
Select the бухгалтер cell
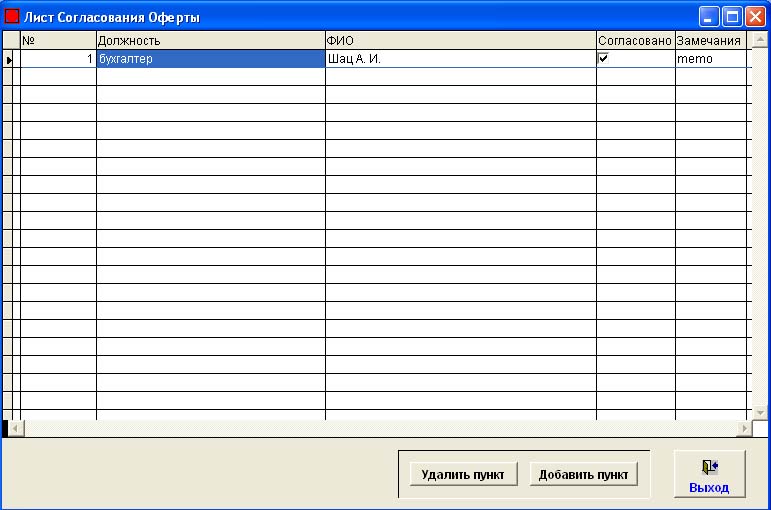211,59
